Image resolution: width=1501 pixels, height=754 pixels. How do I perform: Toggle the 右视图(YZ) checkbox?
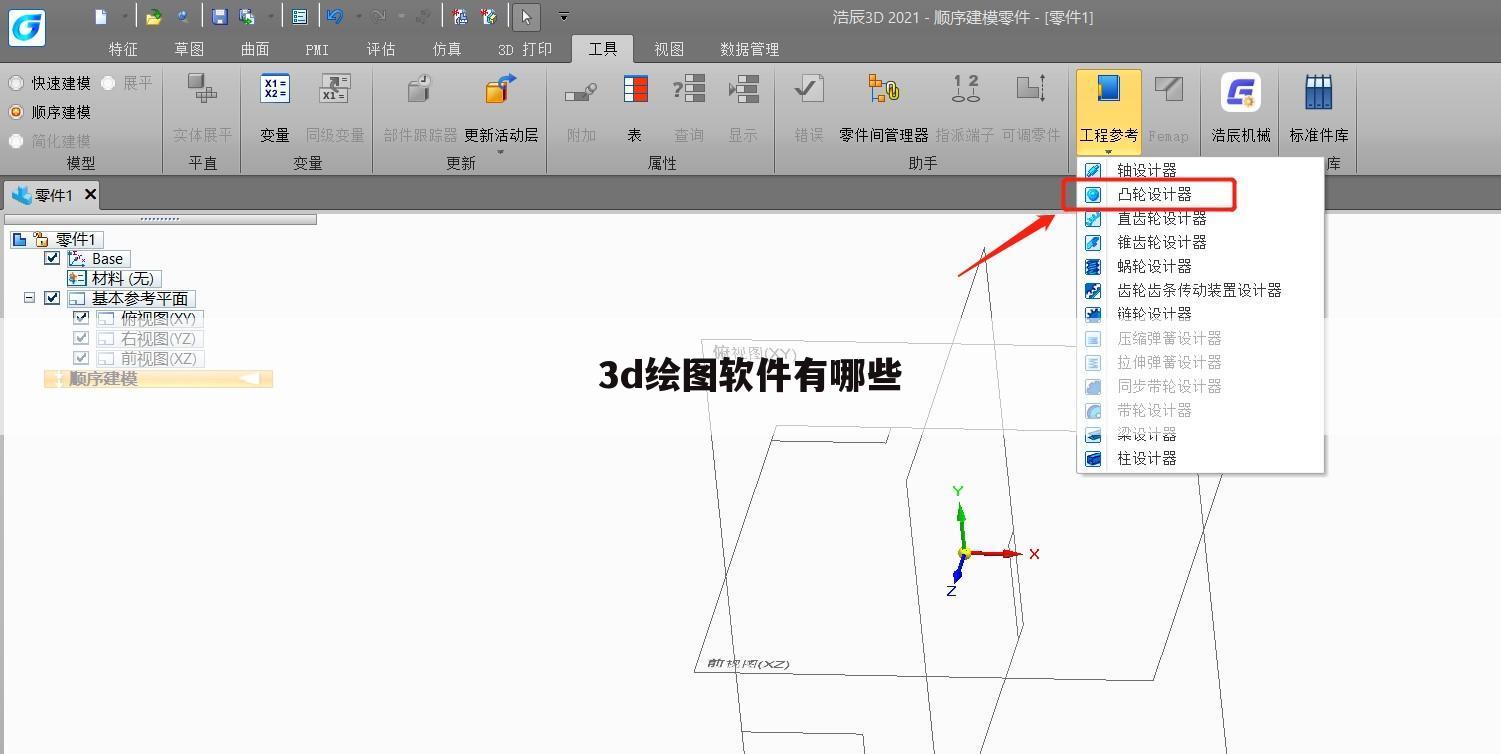(81, 338)
